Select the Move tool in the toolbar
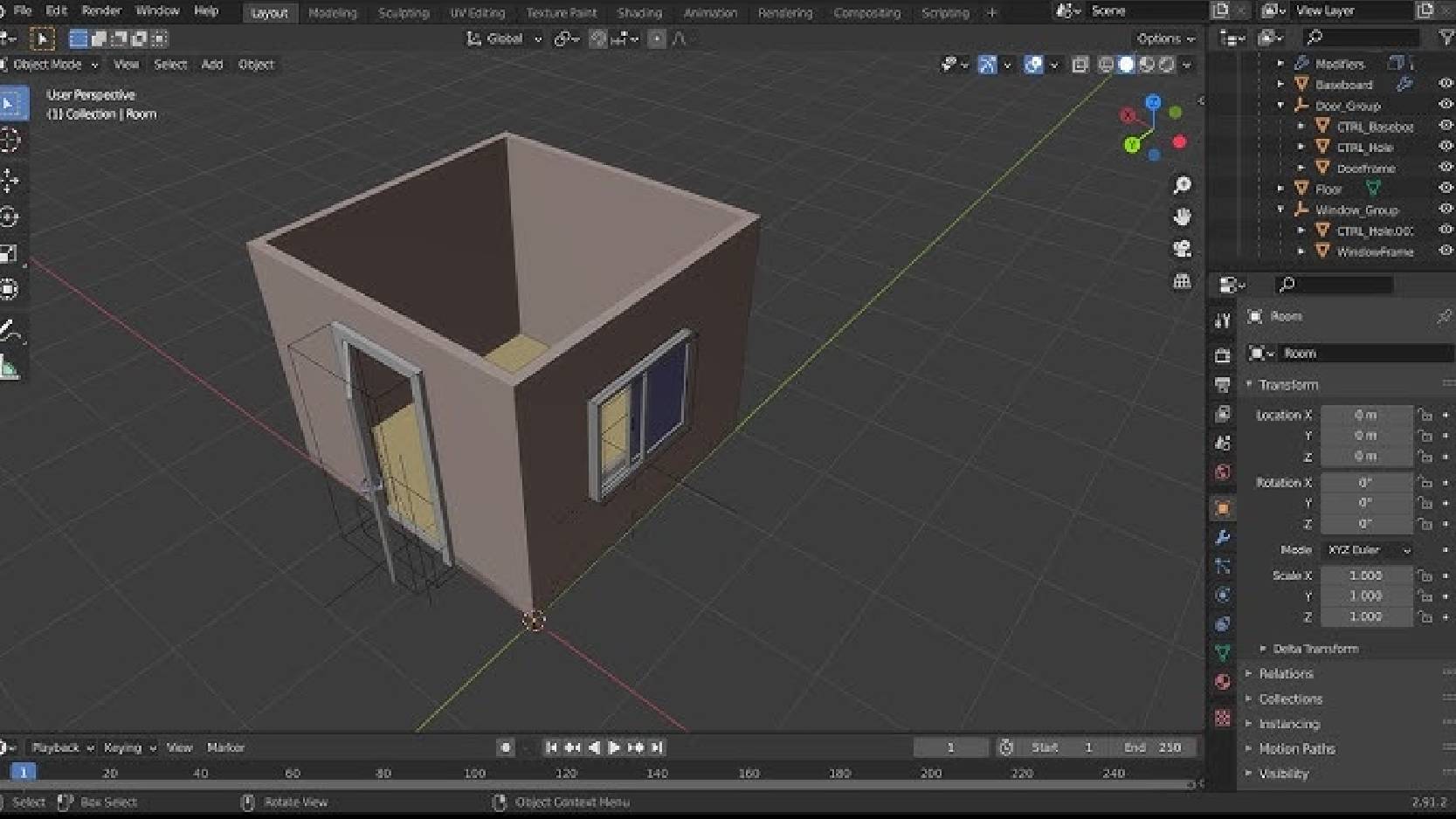The width and height of the screenshot is (1456, 819). click(x=11, y=179)
